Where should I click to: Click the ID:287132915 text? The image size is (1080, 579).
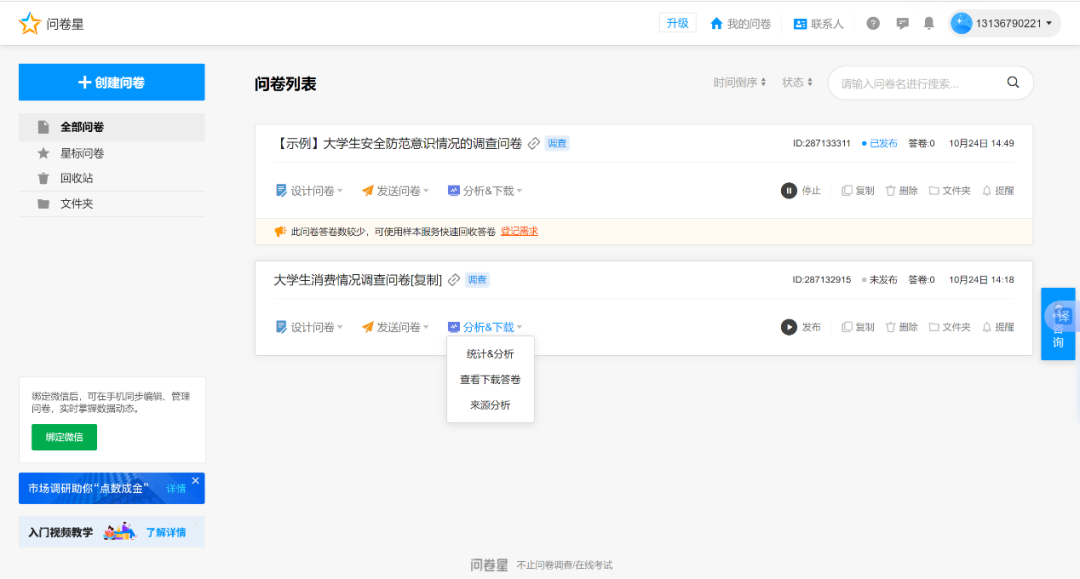(x=822, y=280)
